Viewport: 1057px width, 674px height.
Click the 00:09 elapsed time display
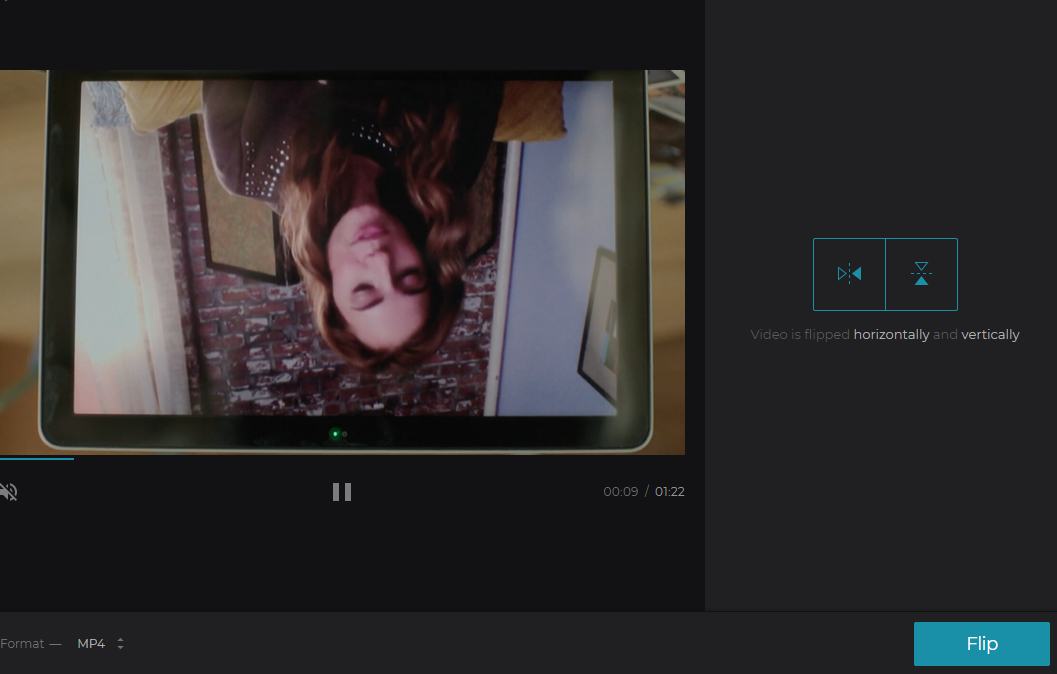pyautogui.click(x=619, y=491)
